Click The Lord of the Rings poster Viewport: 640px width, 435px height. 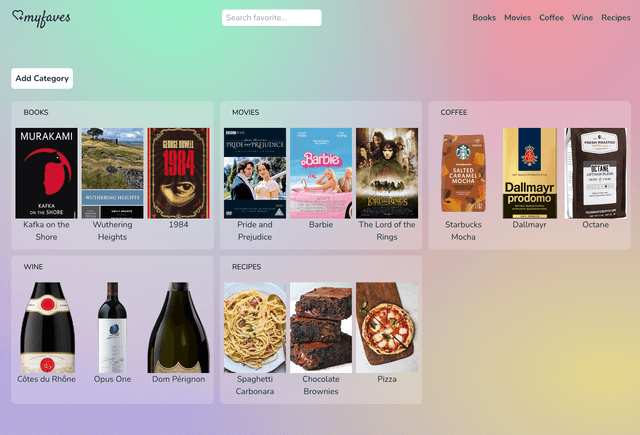387,173
